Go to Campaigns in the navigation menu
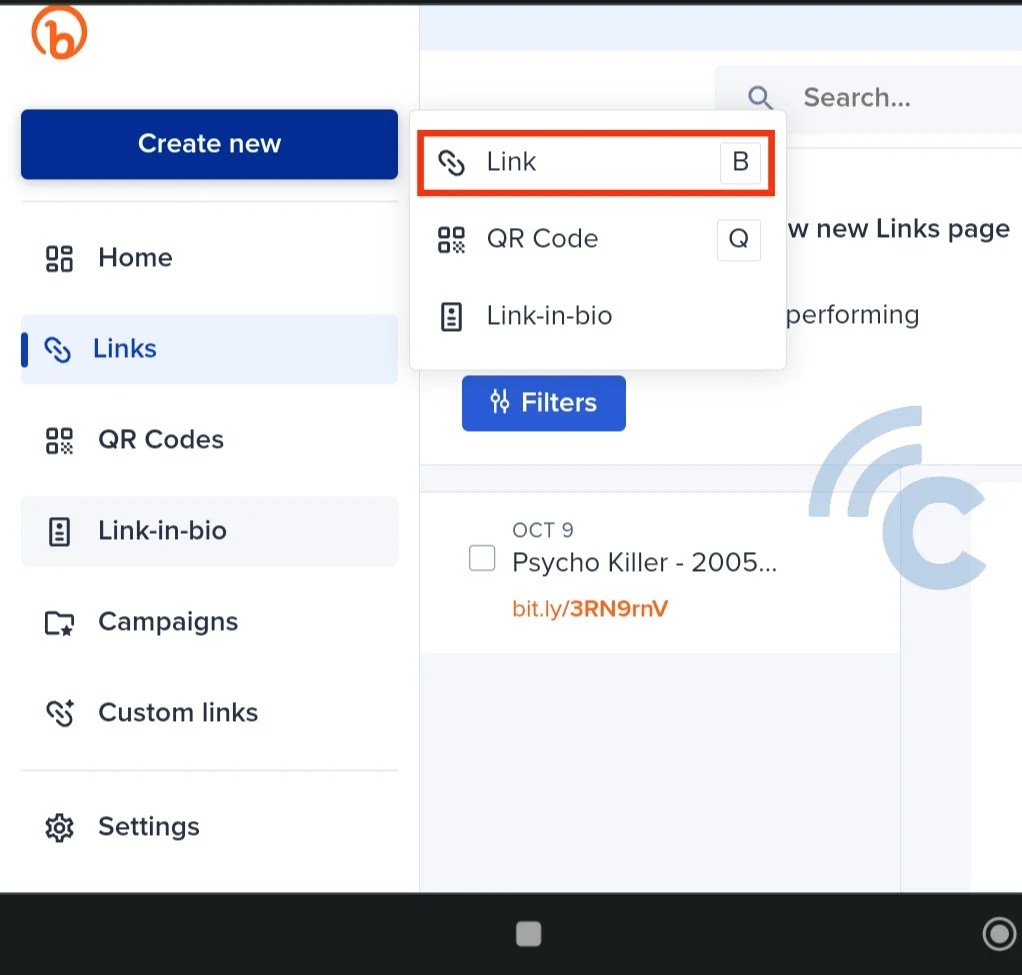The width and height of the screenshot is (1022, 975). [x=167, y=622]
